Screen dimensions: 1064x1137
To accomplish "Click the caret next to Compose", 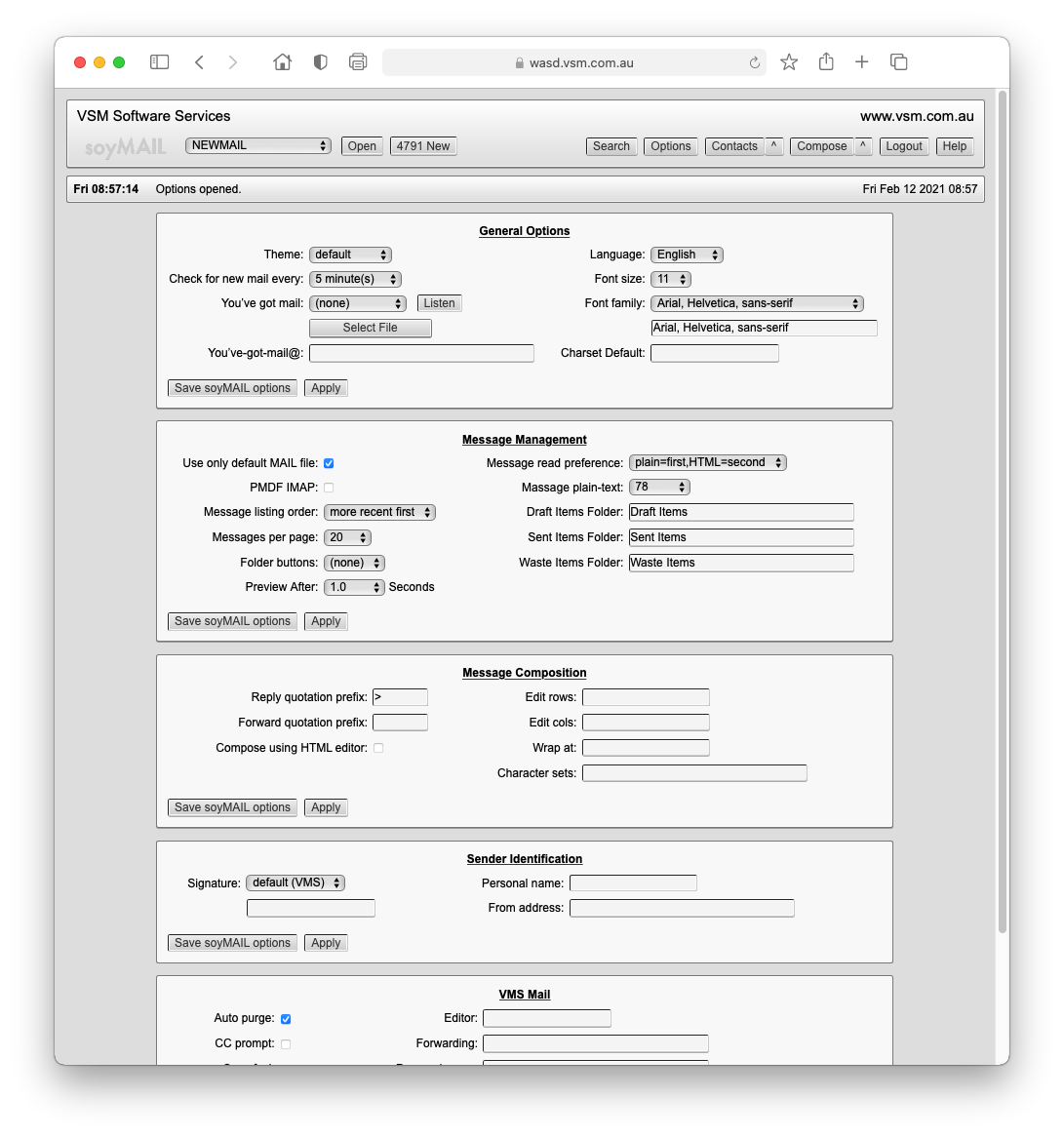I will pyautogui.click(x=863, y=146).
